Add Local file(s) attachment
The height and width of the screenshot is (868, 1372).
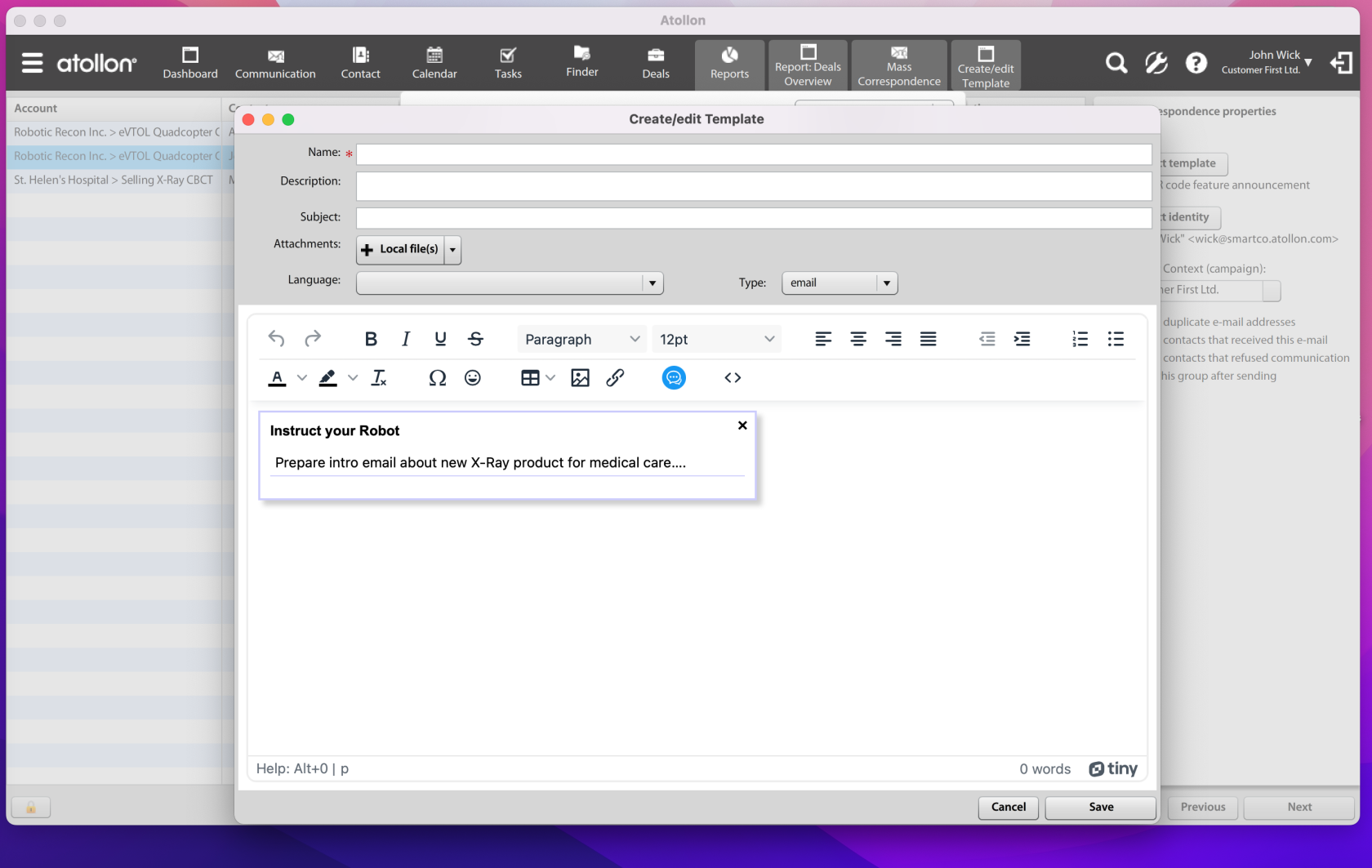coord(401,250)
